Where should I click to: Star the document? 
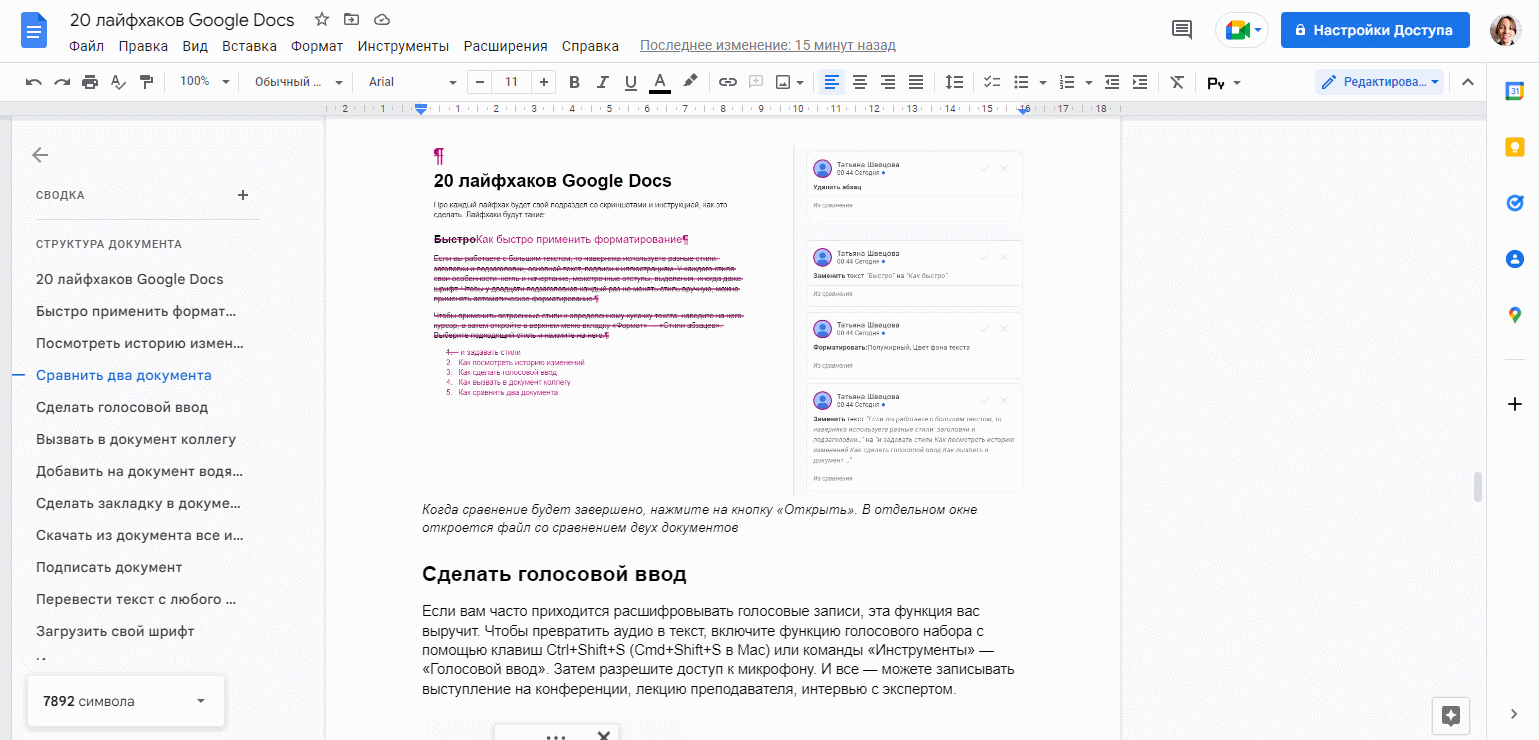321,20
